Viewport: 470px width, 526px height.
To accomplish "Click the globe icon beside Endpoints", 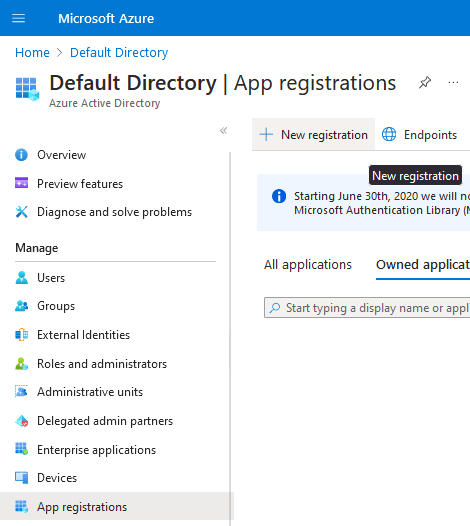I will click(389, 135).
